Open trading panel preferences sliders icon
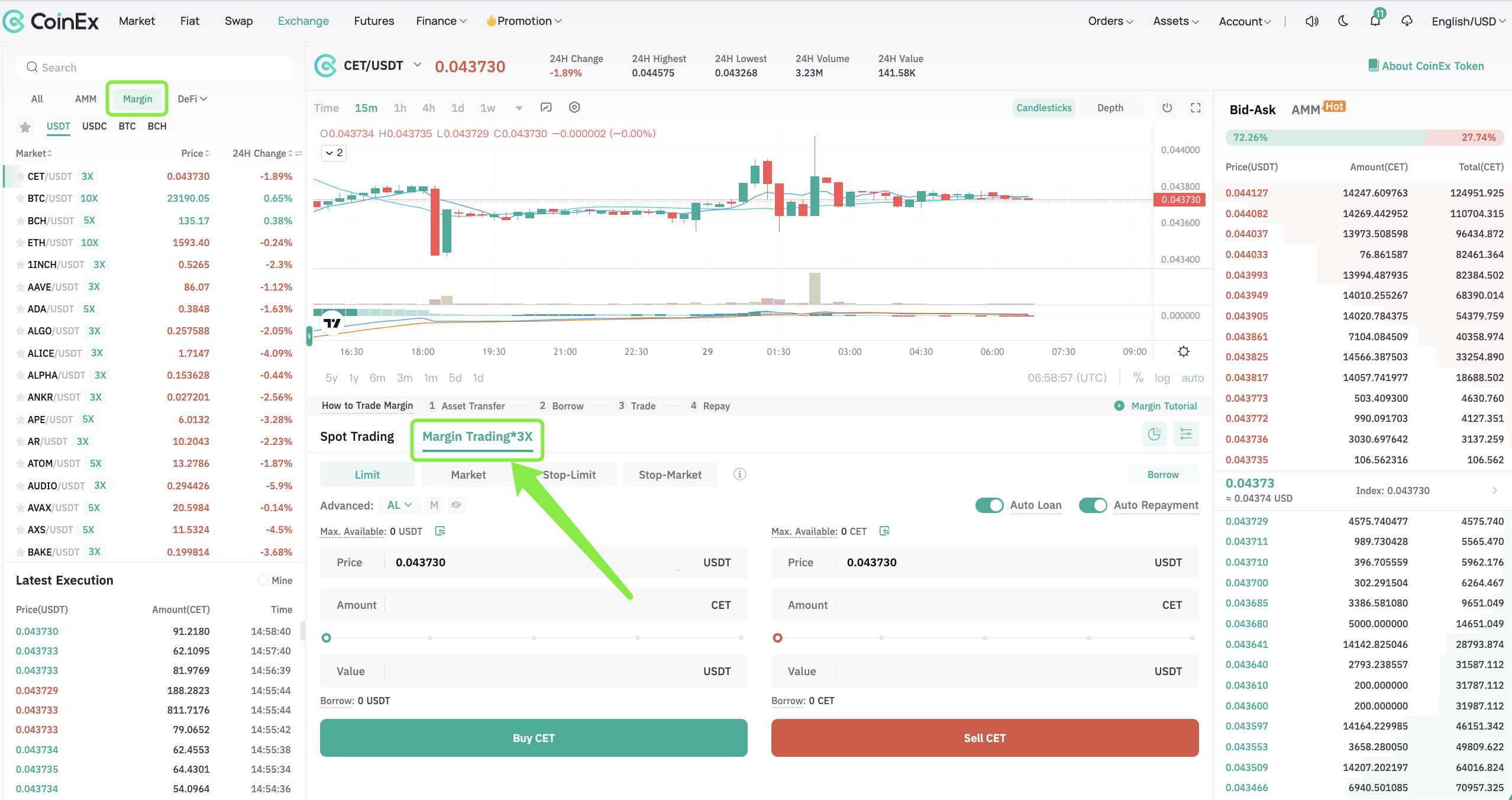The width and height of the screenshot is (1512, 800). point(1186,434)
